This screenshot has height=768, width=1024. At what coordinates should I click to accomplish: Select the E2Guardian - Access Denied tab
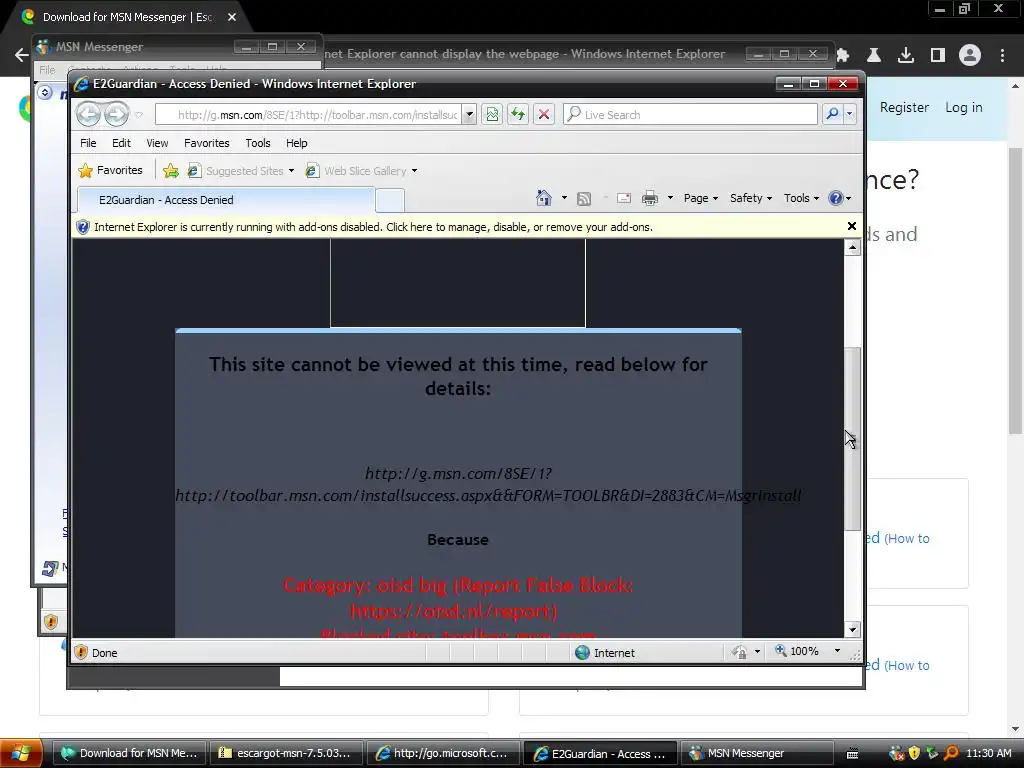click(x=226, y=200)
